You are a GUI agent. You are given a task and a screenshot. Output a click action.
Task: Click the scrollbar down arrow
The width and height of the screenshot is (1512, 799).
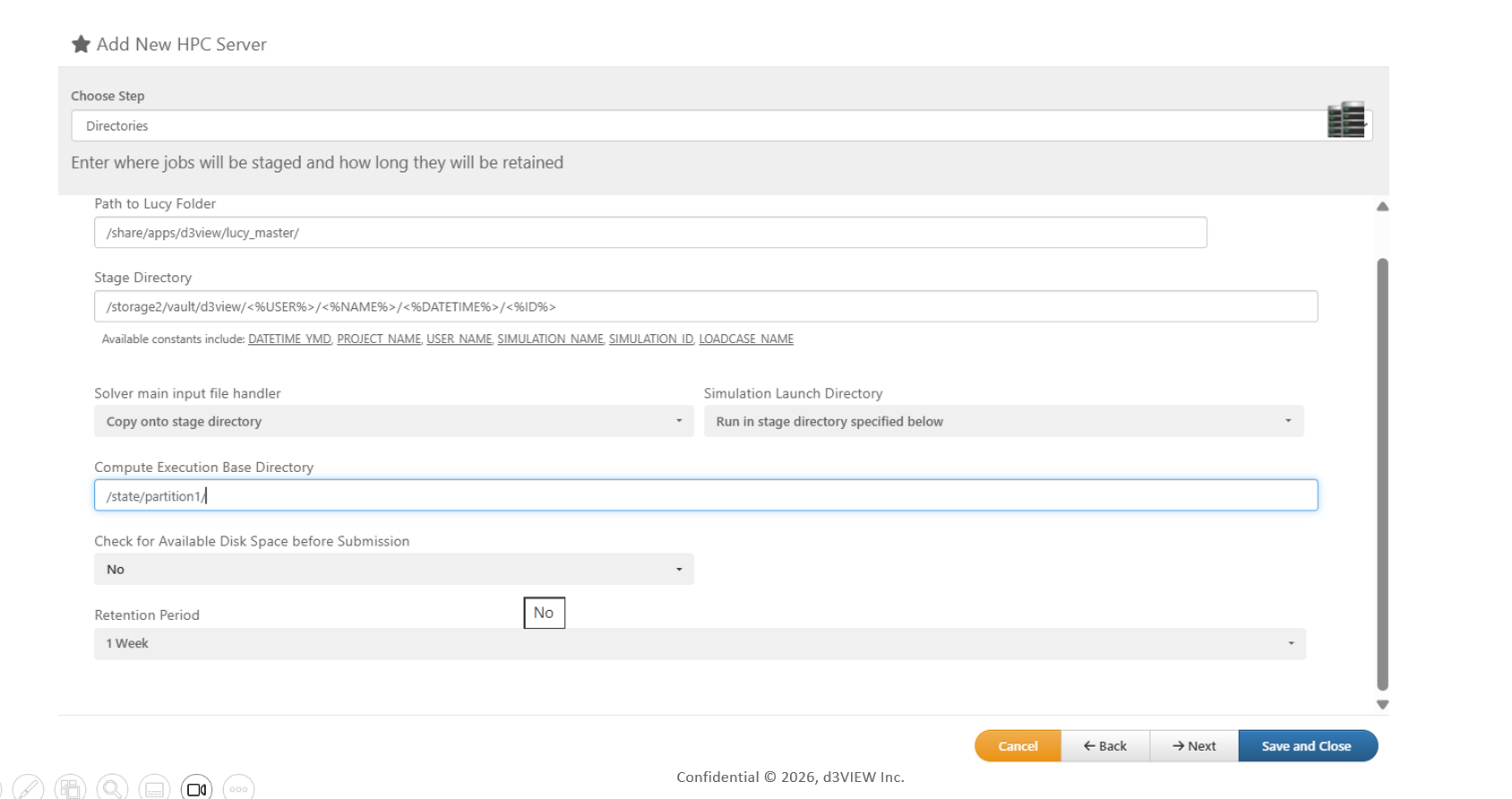click(x=1382, y=705)
